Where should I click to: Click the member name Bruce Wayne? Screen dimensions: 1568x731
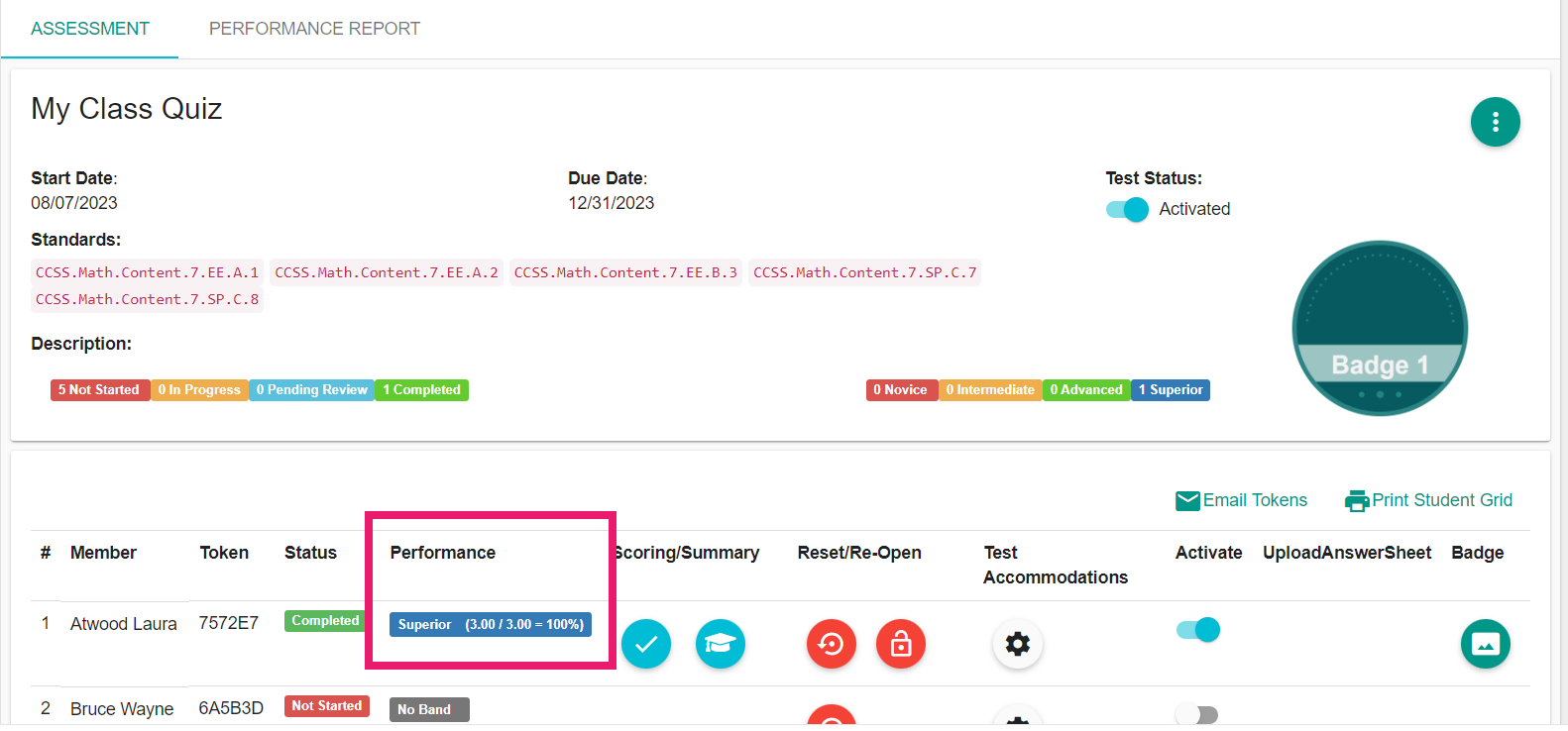coord(122,709)
